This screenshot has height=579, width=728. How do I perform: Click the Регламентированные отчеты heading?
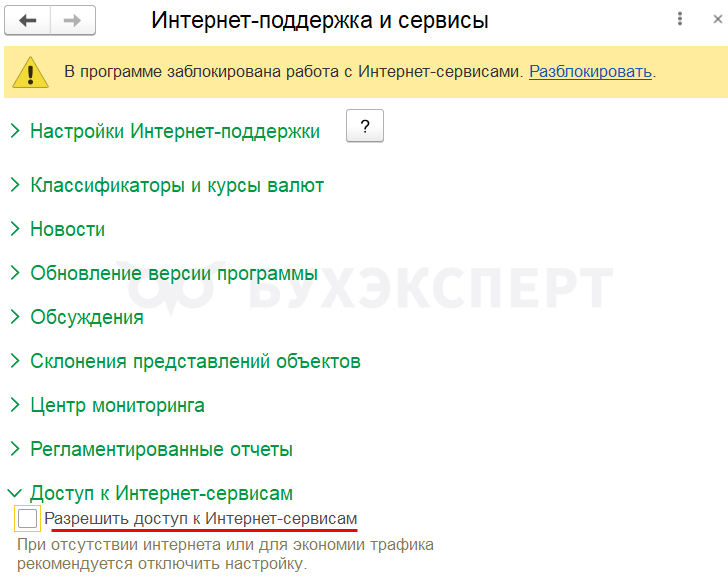[162, 449]
